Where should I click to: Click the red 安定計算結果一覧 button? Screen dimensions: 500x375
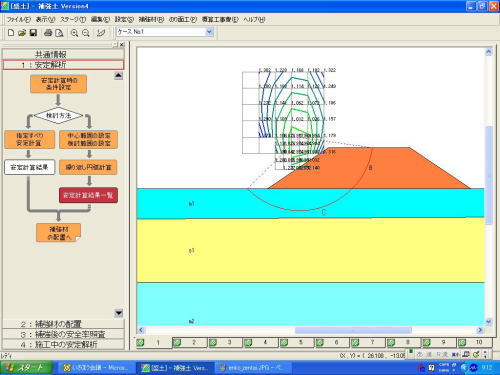tap(88, 195)
